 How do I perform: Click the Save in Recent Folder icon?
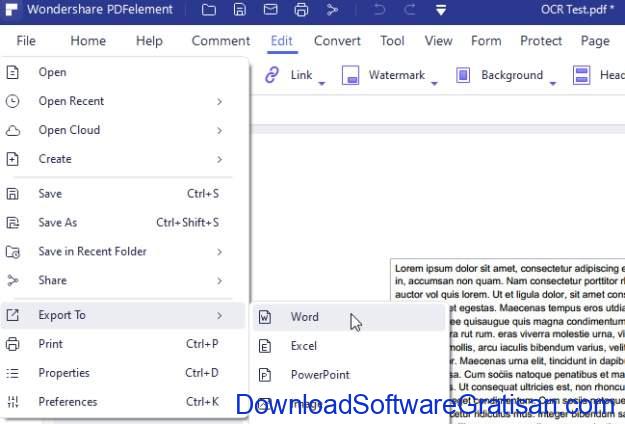coord(13,252)
